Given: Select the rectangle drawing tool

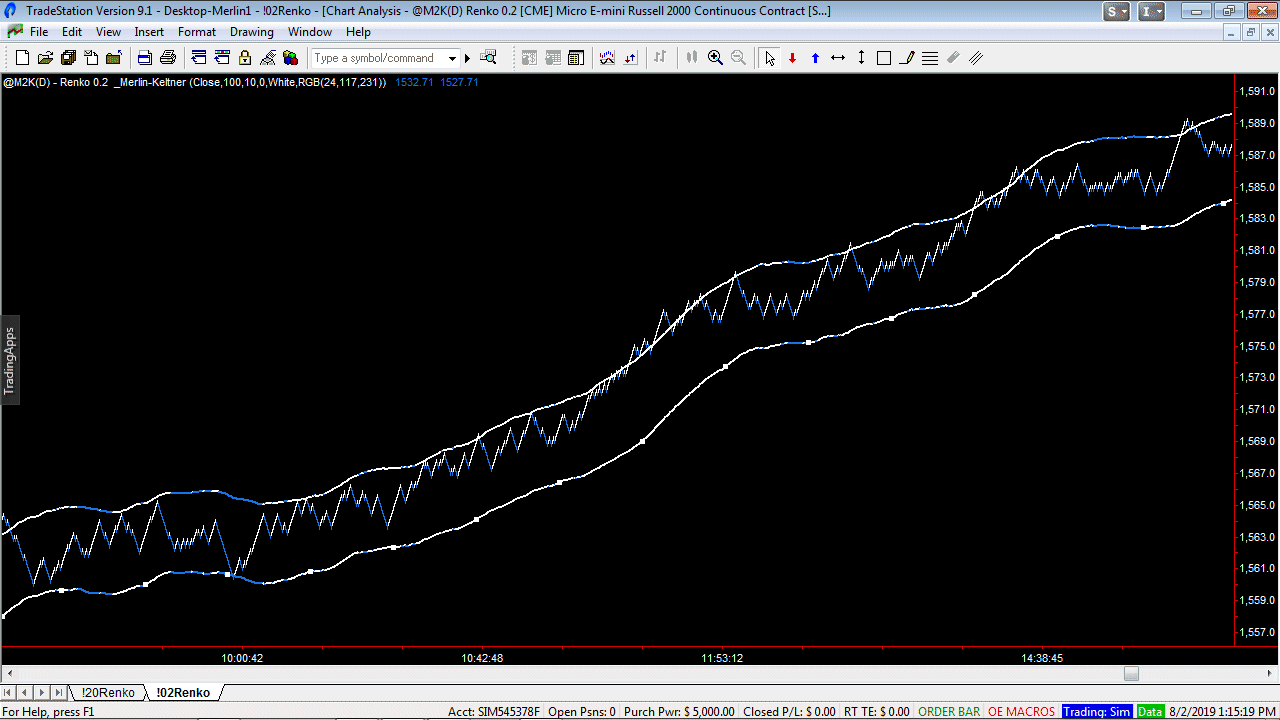Looking at the screenshot, I should (884, 58).
